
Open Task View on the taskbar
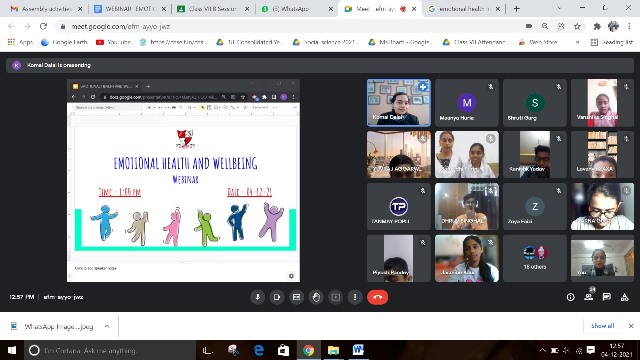pyautogui.click(x=208, y=350)
